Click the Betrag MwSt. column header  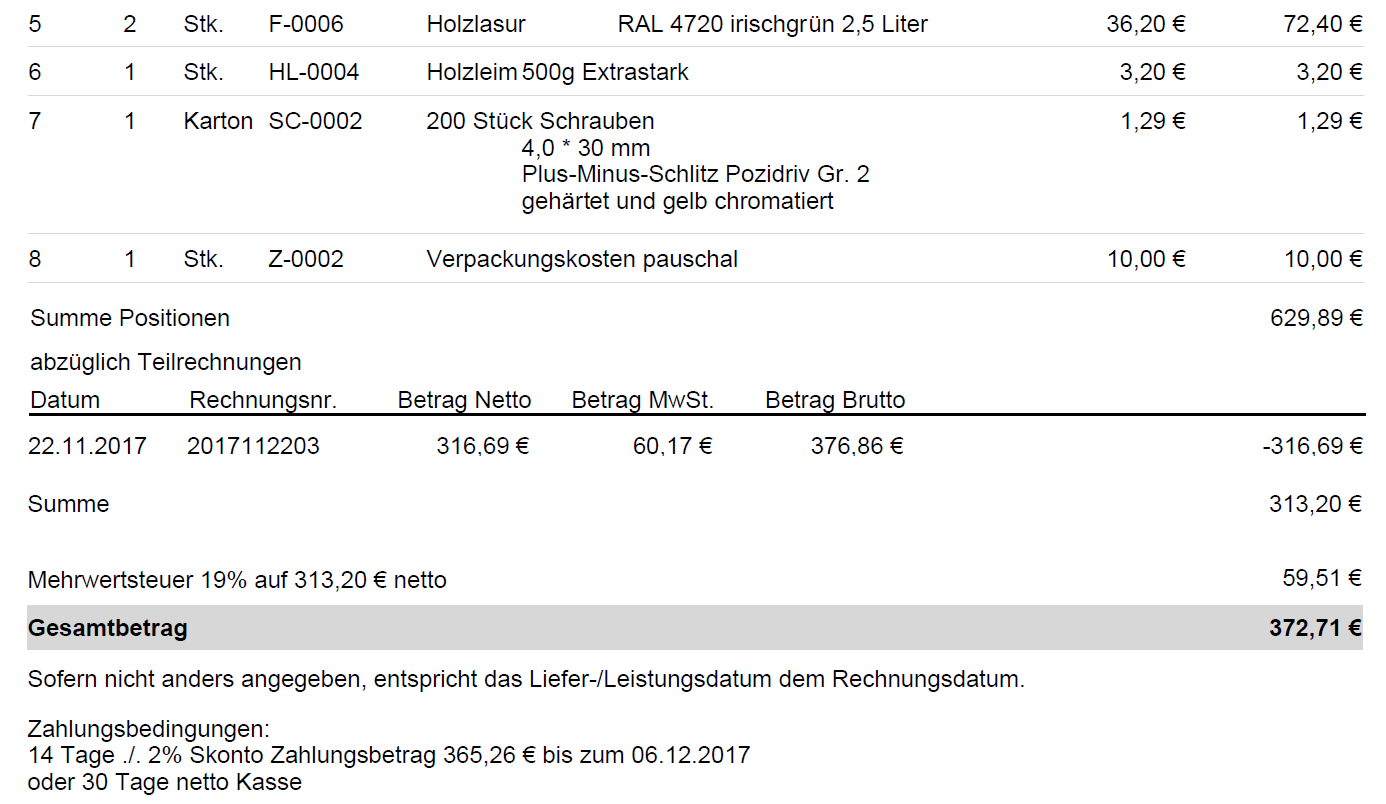click(x=642, y=401)
